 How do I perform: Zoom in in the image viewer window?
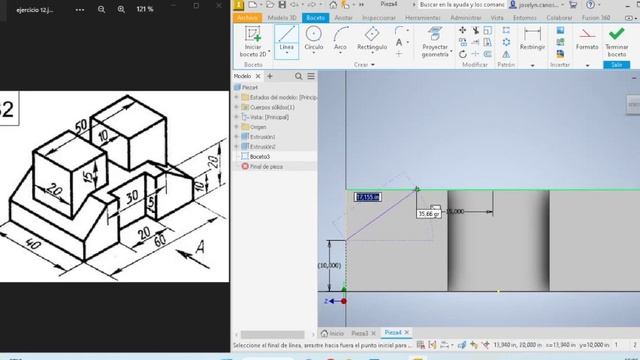(121, 9)
